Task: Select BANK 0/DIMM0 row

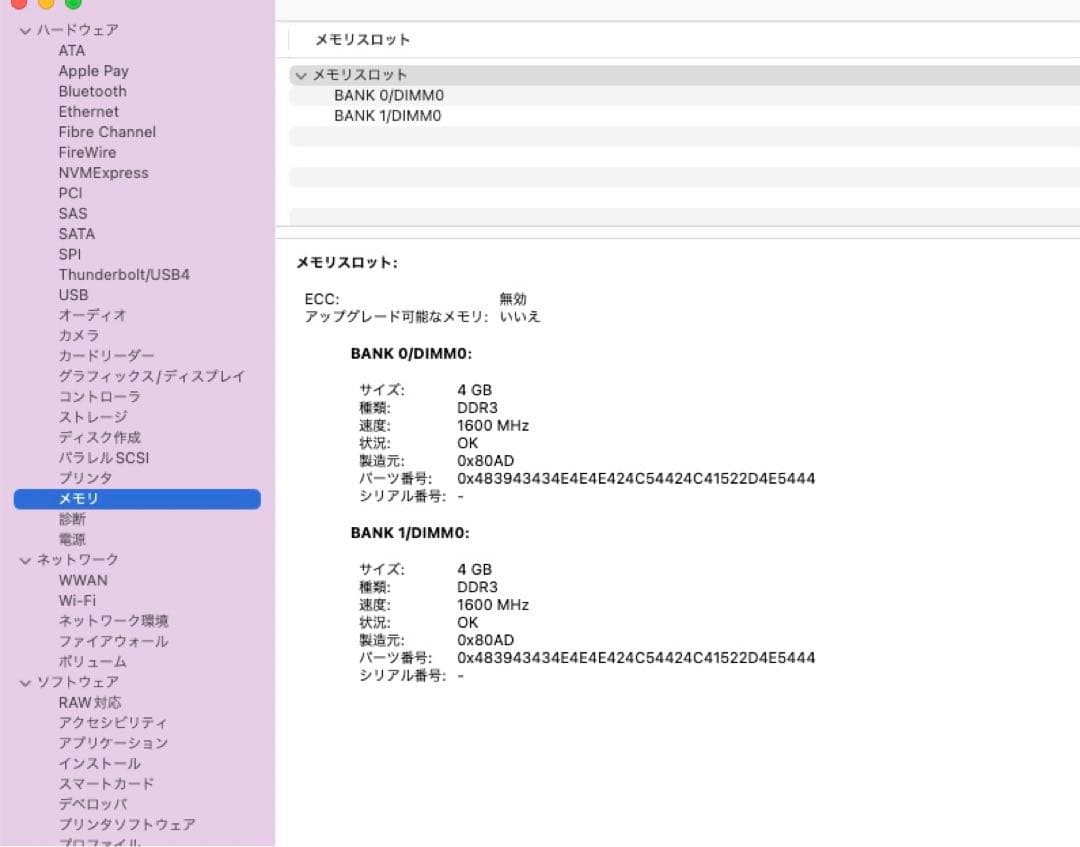Action: 388,96
